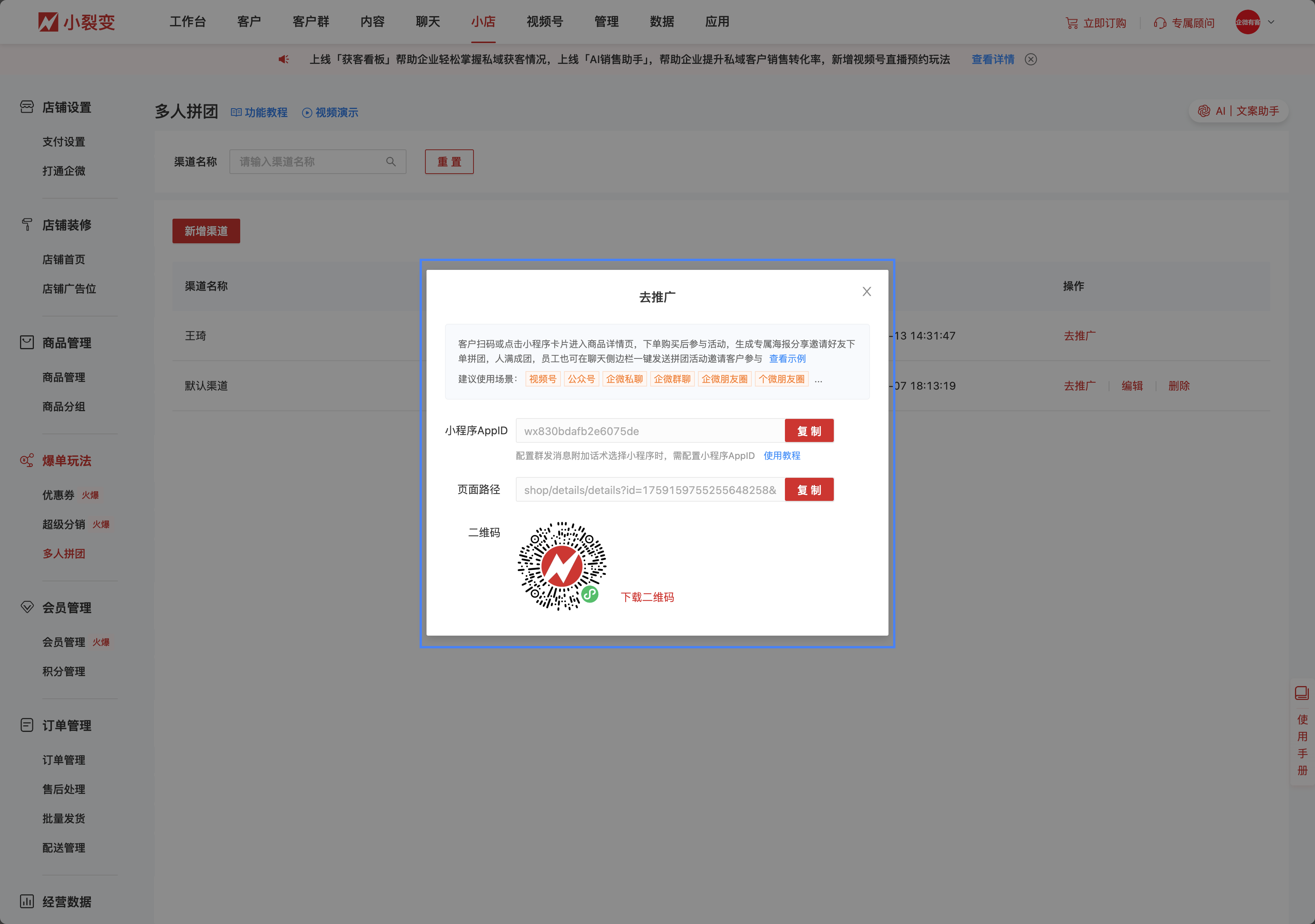Viewport: 1315px width, 924px height.
Task: Click the 页面路径 text field
Action: click(x=650, y=490)
